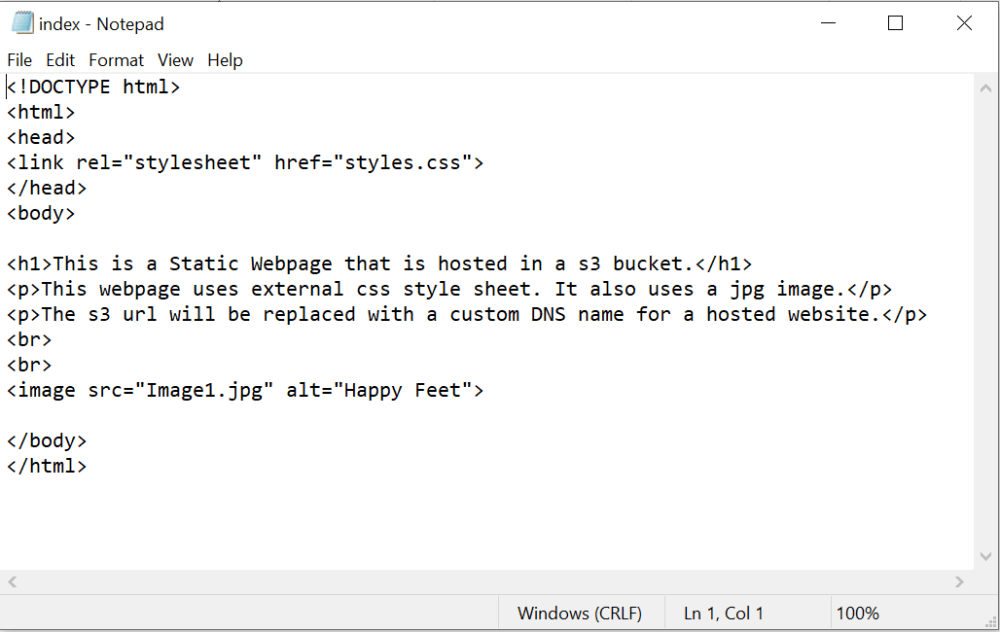Click the Notepad icon in the title bar
Screen dimensions: 1000x632
(21, 23)
